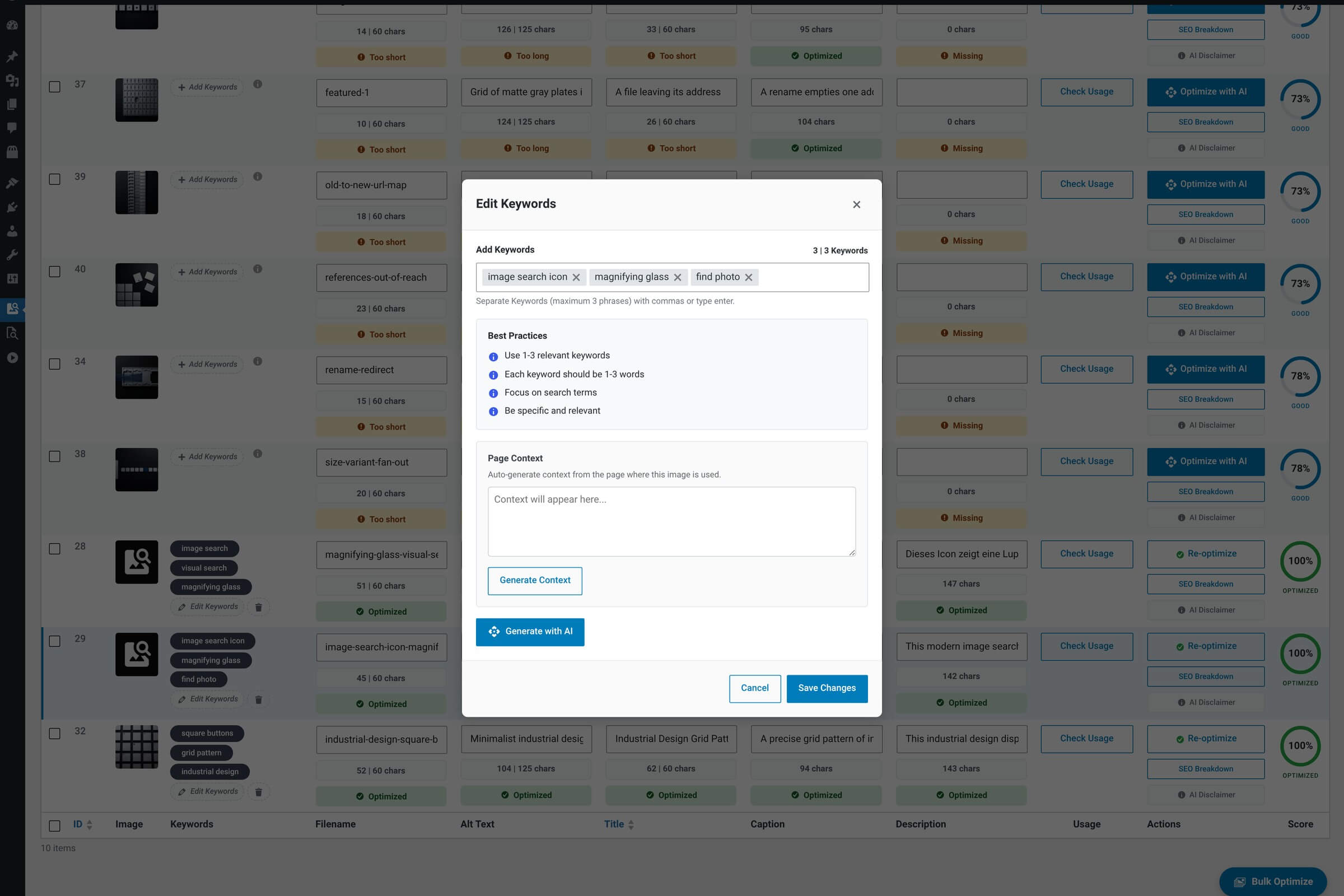Click the info icon in row 39
Viewport: 1344px width, 896px height.
[258, 176]
